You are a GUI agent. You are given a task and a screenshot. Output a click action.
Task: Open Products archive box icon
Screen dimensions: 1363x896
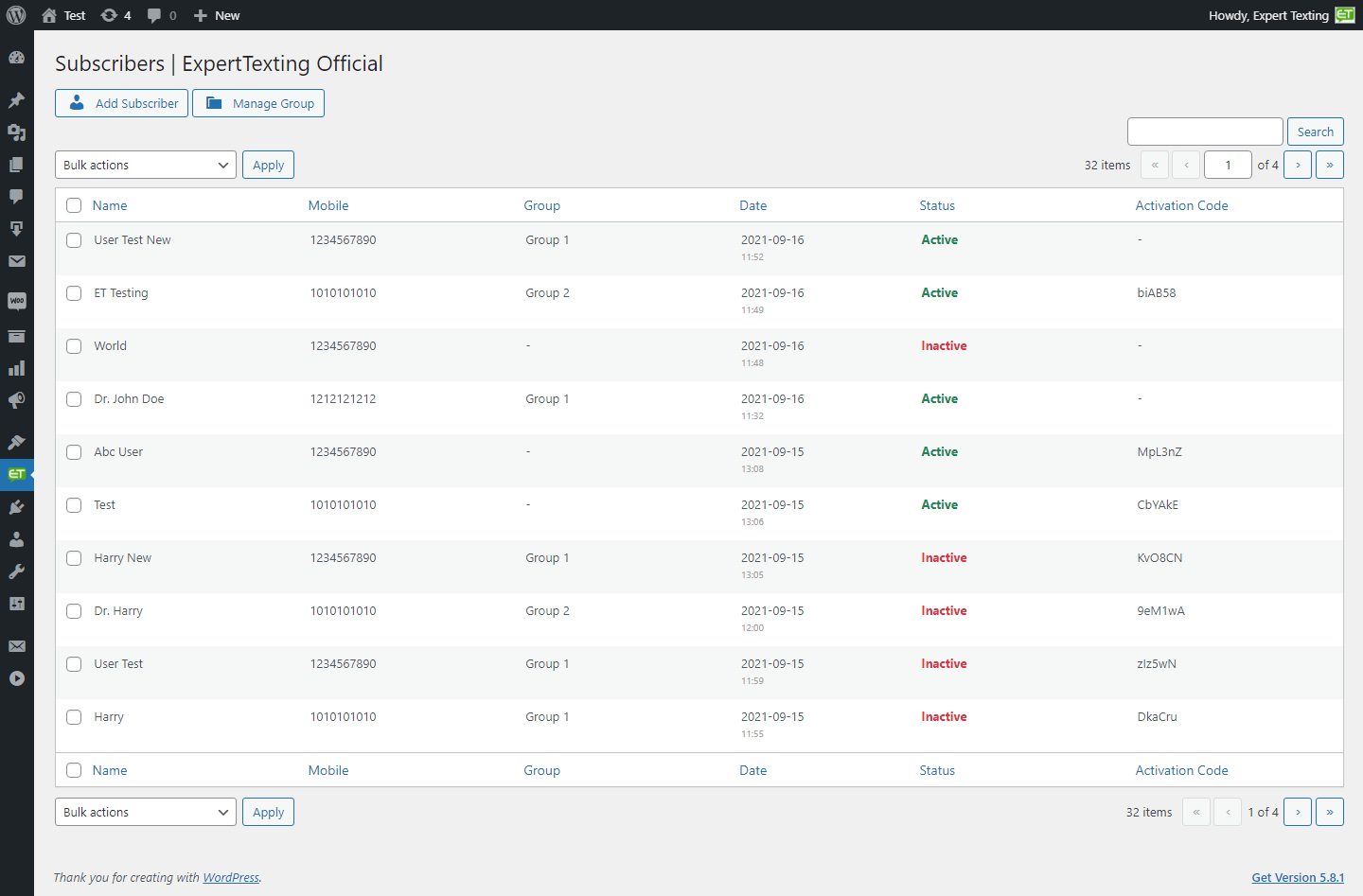click(16, 337)
